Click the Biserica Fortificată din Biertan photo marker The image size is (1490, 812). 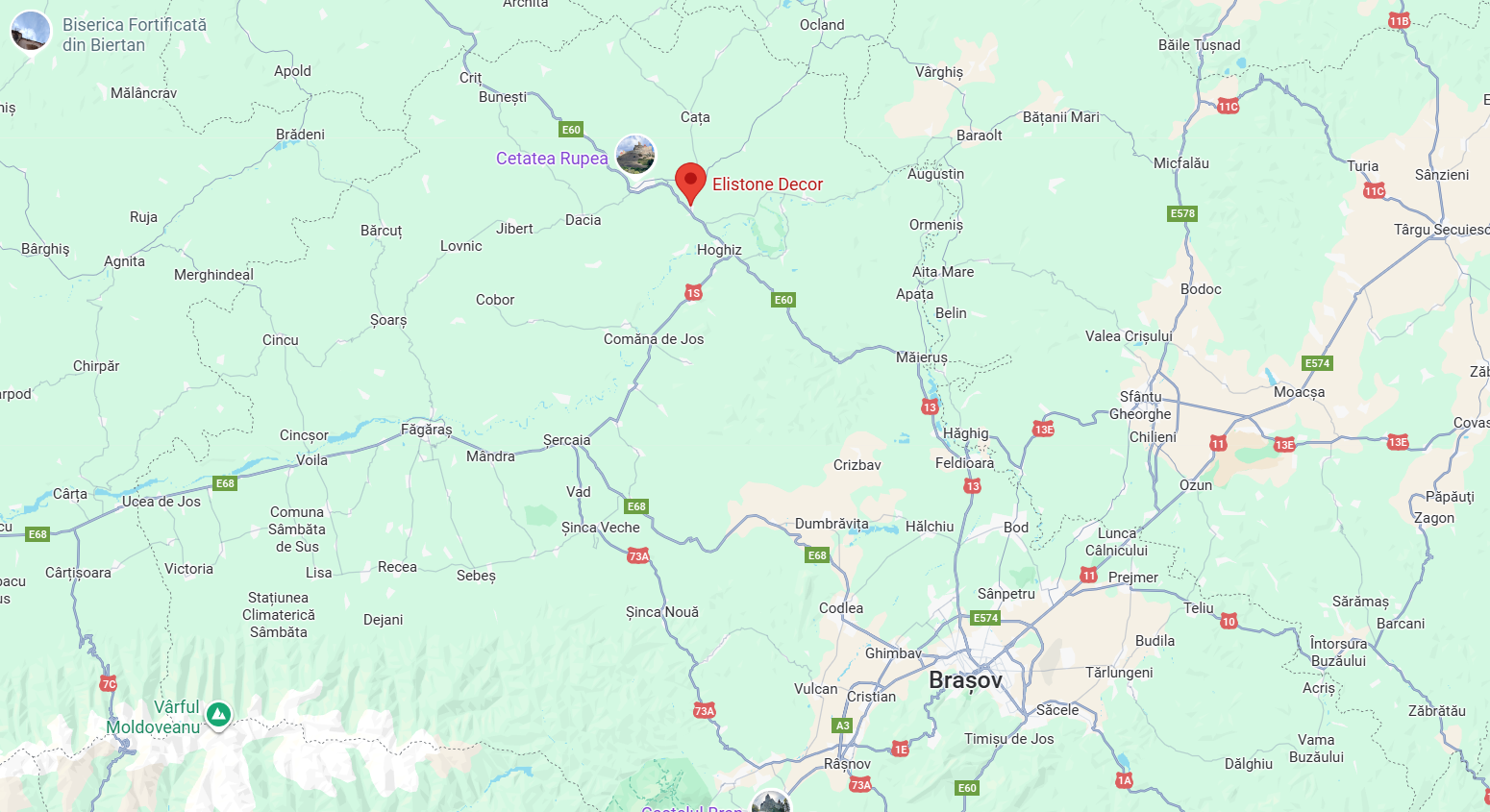tap(31, 32)
